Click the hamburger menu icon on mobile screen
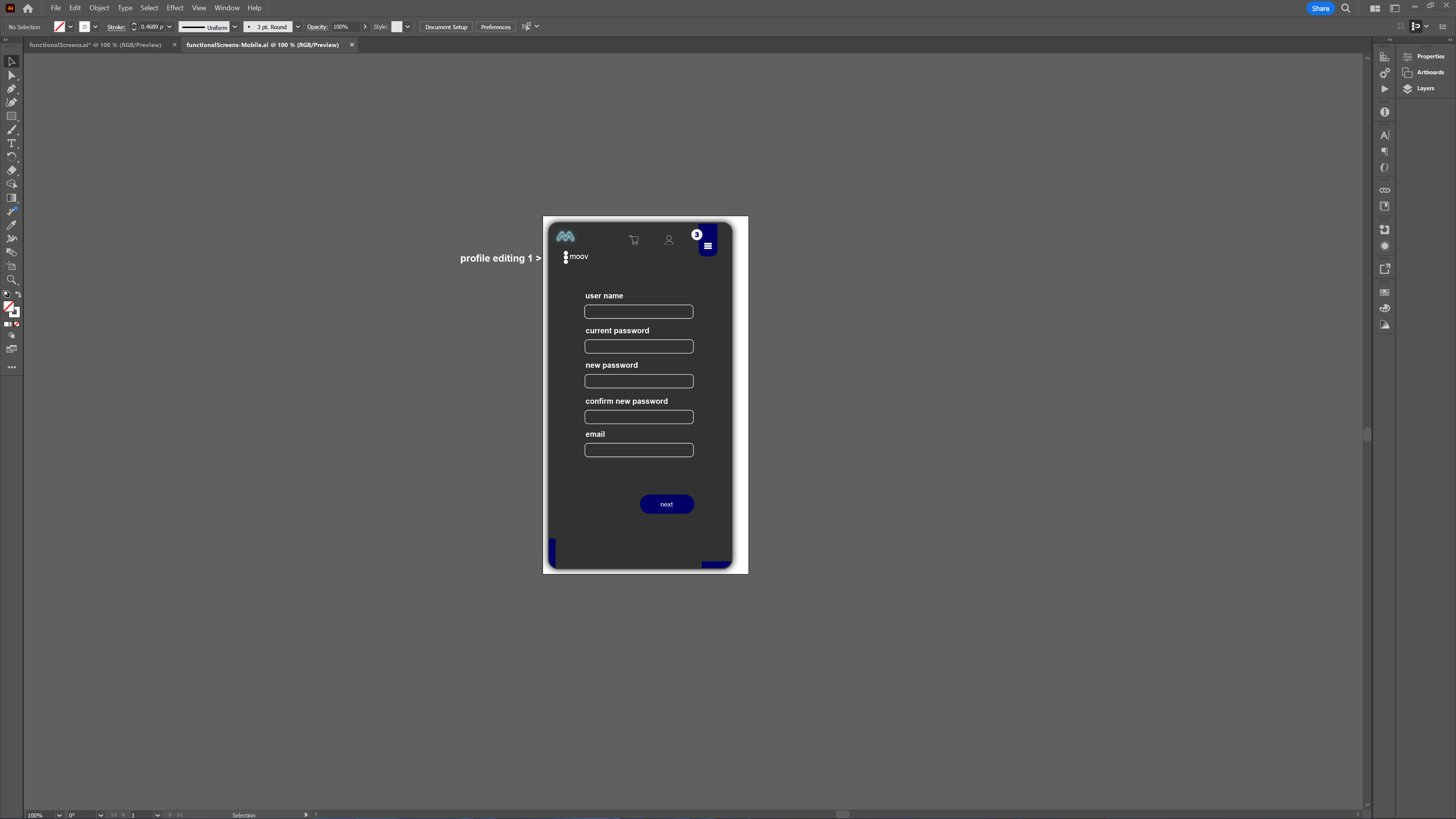Viewport: 1456px width, 819px height. coord(708,246)
